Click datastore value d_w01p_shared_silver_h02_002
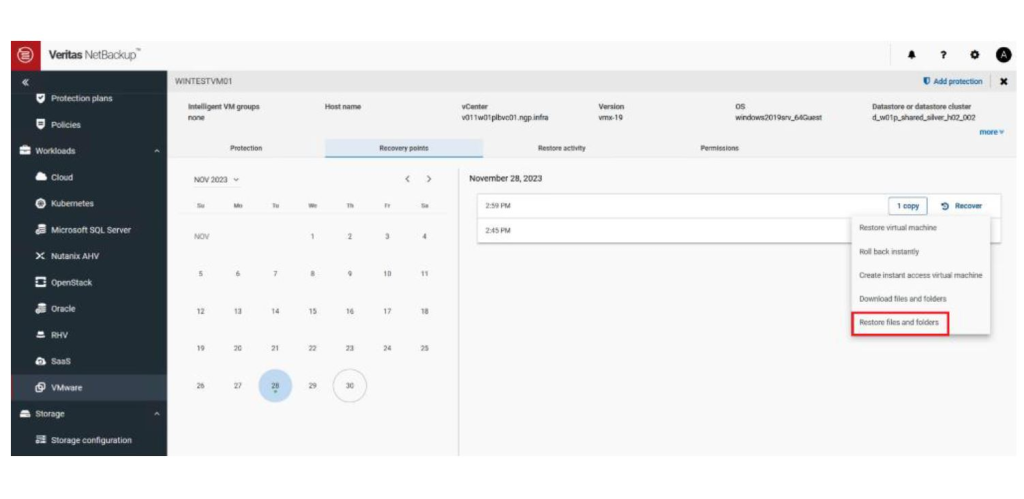The width and height of the screenshot is (1024, 499). pyautogui.click(x=923, y=118)
